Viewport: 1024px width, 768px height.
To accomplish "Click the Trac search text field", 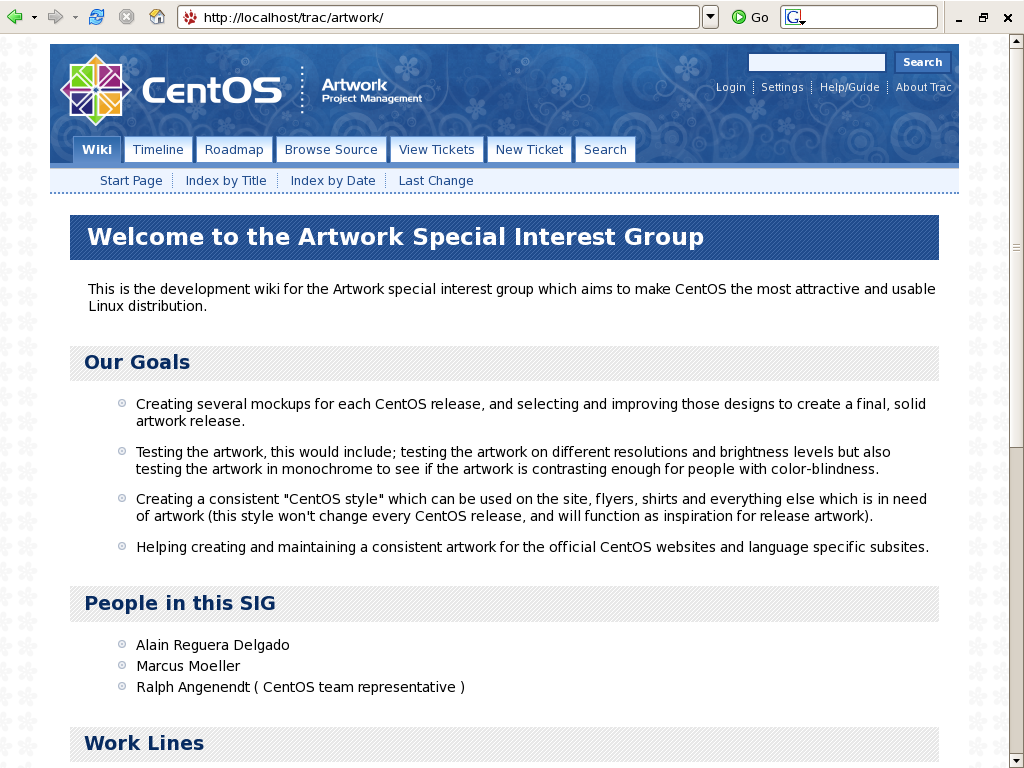I will click(x=816, y=62).
